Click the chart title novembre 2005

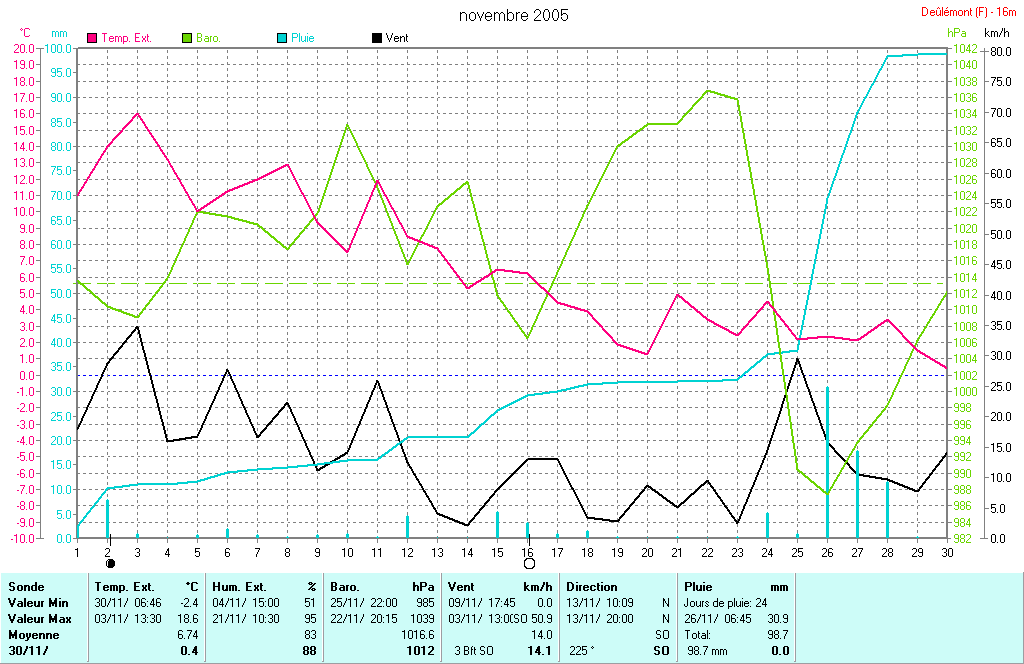click(513, 15)
